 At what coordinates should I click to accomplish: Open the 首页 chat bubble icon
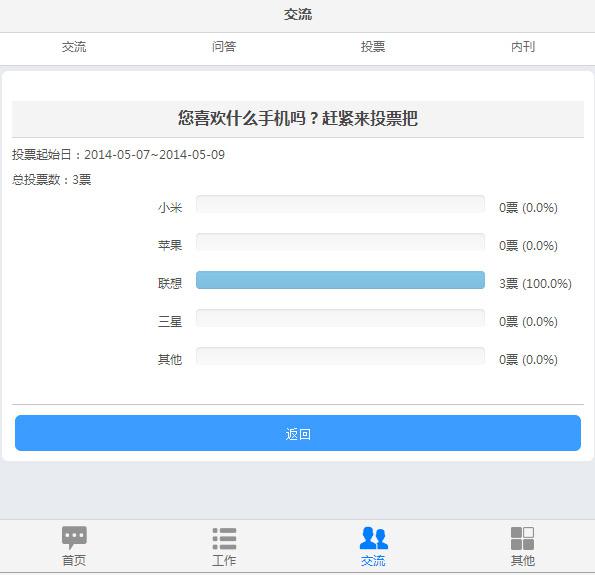click(x=74, y=537)
